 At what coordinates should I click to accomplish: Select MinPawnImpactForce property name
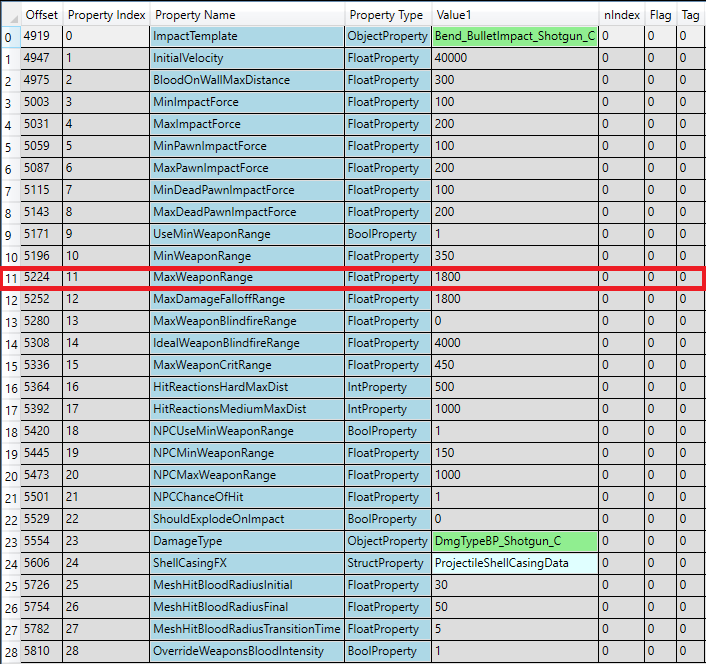point(247,146)
